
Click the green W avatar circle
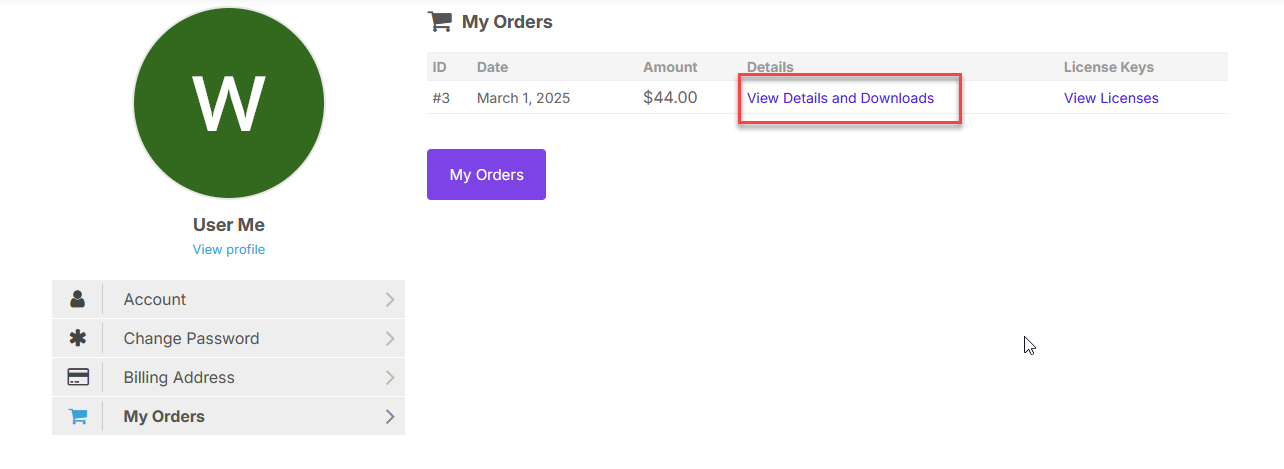pos(229,104)
